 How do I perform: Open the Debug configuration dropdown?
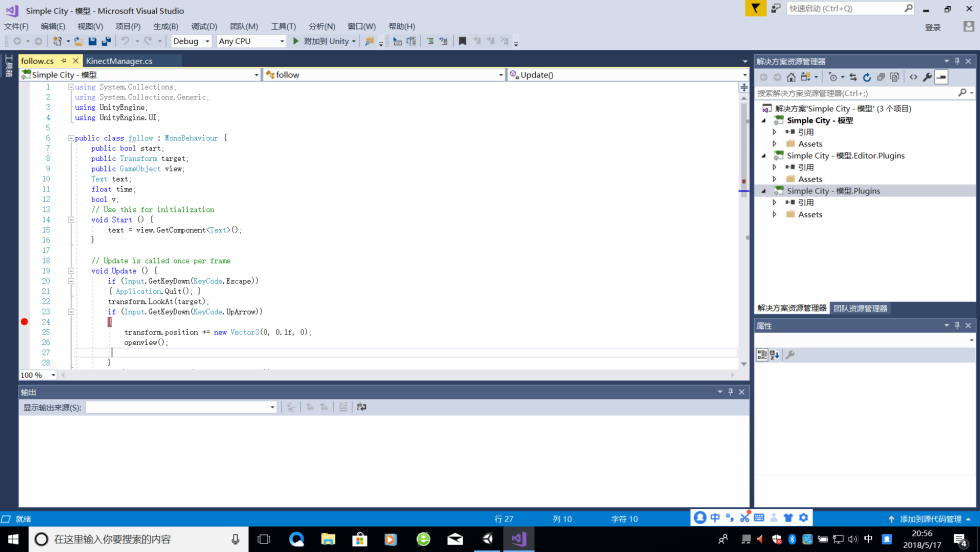click(191, 41)
